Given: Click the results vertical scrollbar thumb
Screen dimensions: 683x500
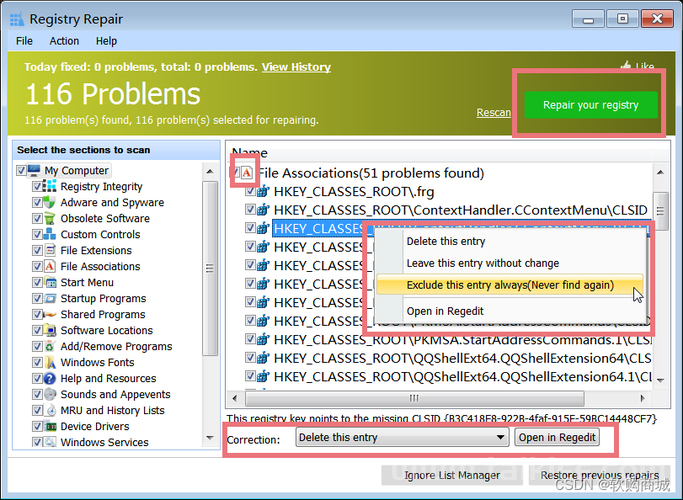Looking at the screenshot, I should pos(660,211).
